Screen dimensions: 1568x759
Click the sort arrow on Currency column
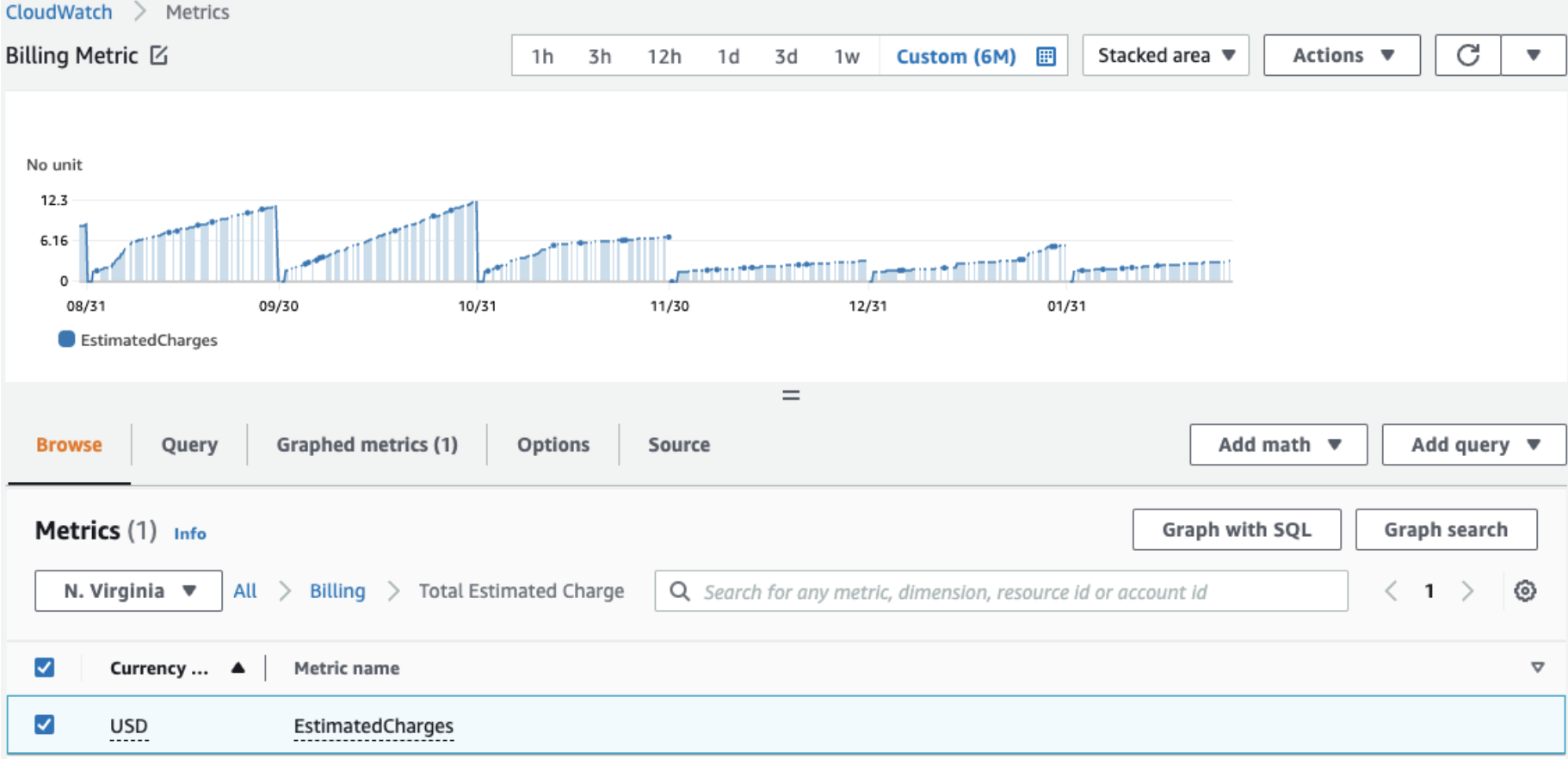238,668
